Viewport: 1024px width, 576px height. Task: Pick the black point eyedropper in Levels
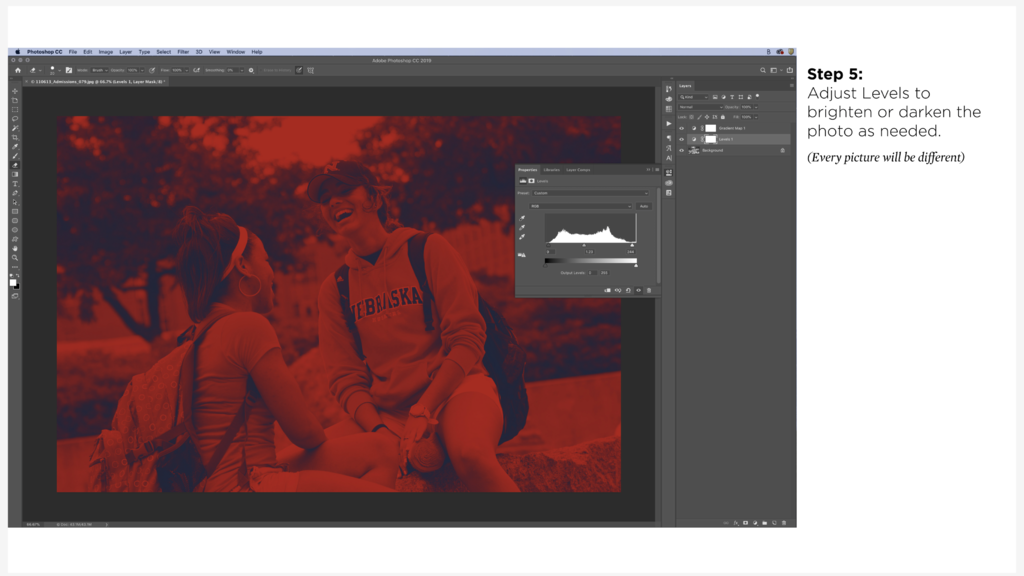click(522, 218)
